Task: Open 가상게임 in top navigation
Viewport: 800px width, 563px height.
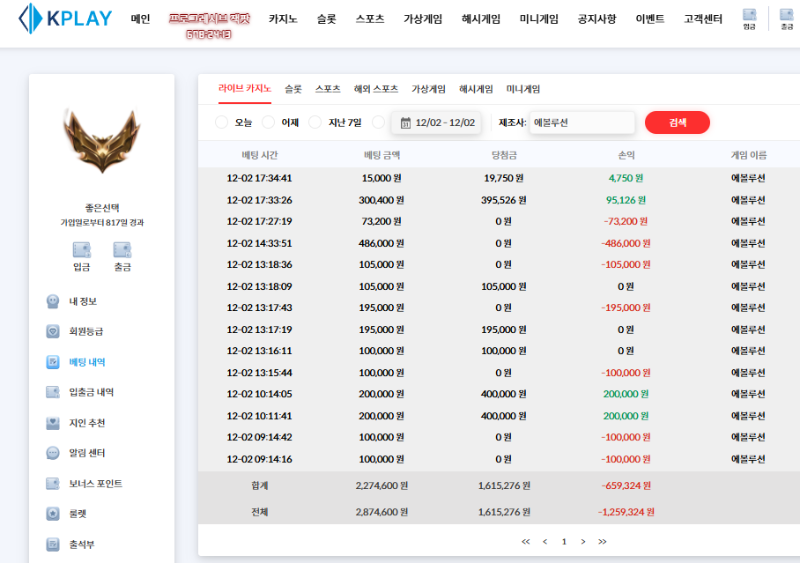Action: click(x=423, y=19)
